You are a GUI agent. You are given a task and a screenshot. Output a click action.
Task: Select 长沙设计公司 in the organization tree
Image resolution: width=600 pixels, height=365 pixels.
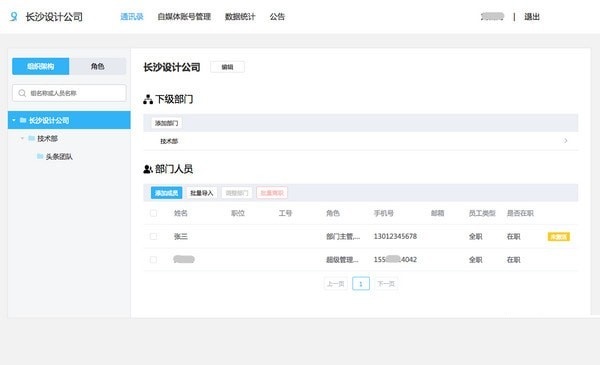point(69,120)
